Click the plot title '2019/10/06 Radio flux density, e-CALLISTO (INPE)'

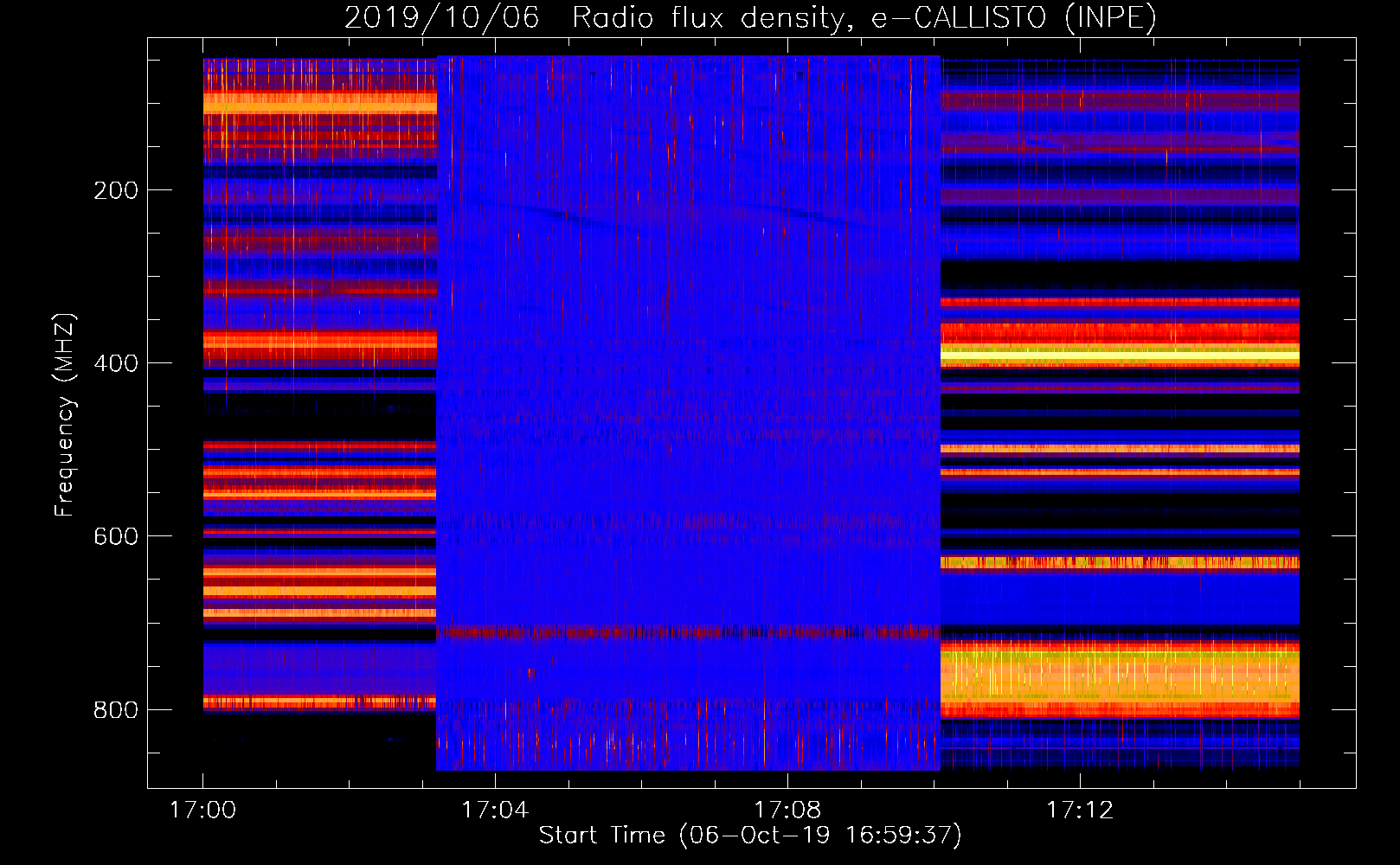(750, 18)
